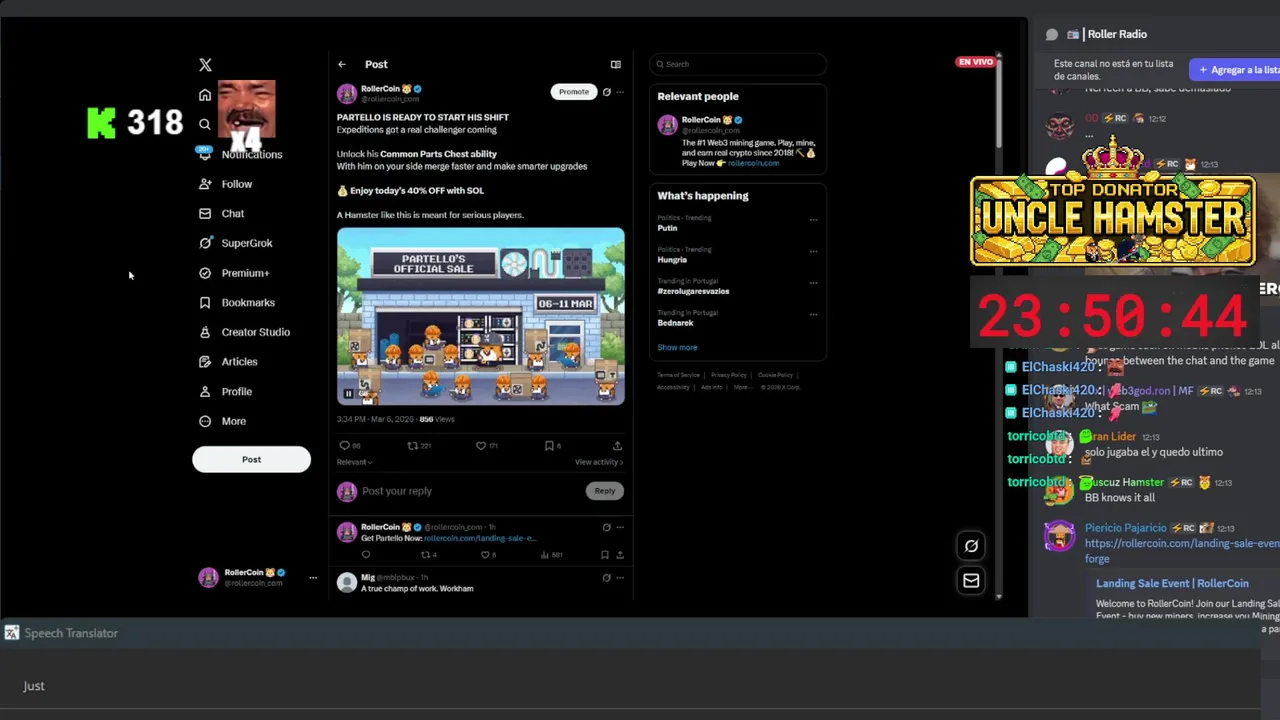1280x720 pixels.
Task: Open more dots beside Bednarek trend
Action: 813,314
